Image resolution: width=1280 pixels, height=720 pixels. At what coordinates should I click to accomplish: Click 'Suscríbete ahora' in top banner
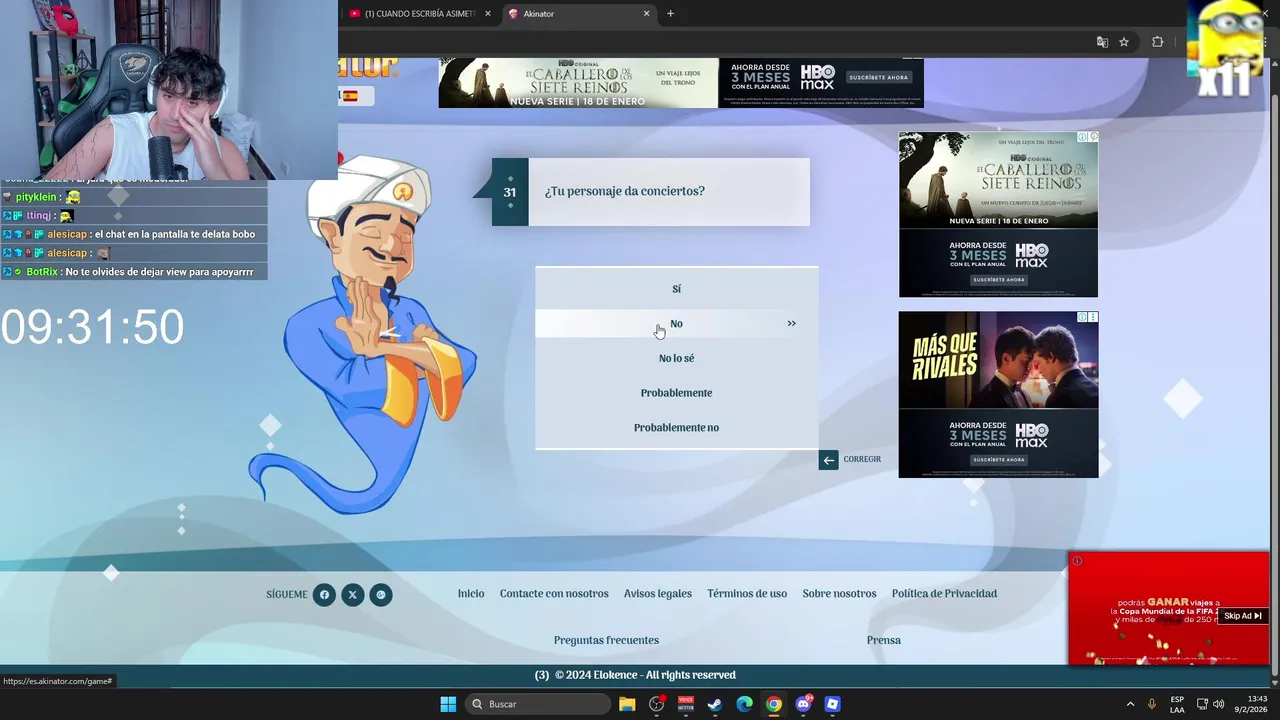coord(878,77)
